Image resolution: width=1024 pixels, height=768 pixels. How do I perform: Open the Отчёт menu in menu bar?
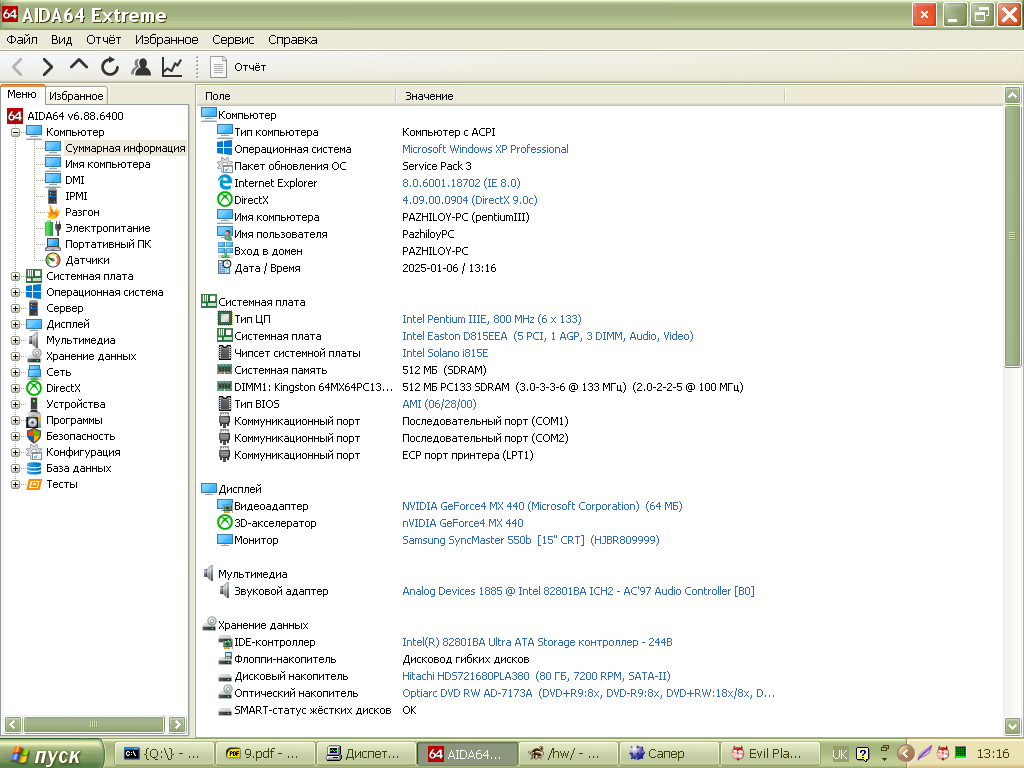click(104, 40)
